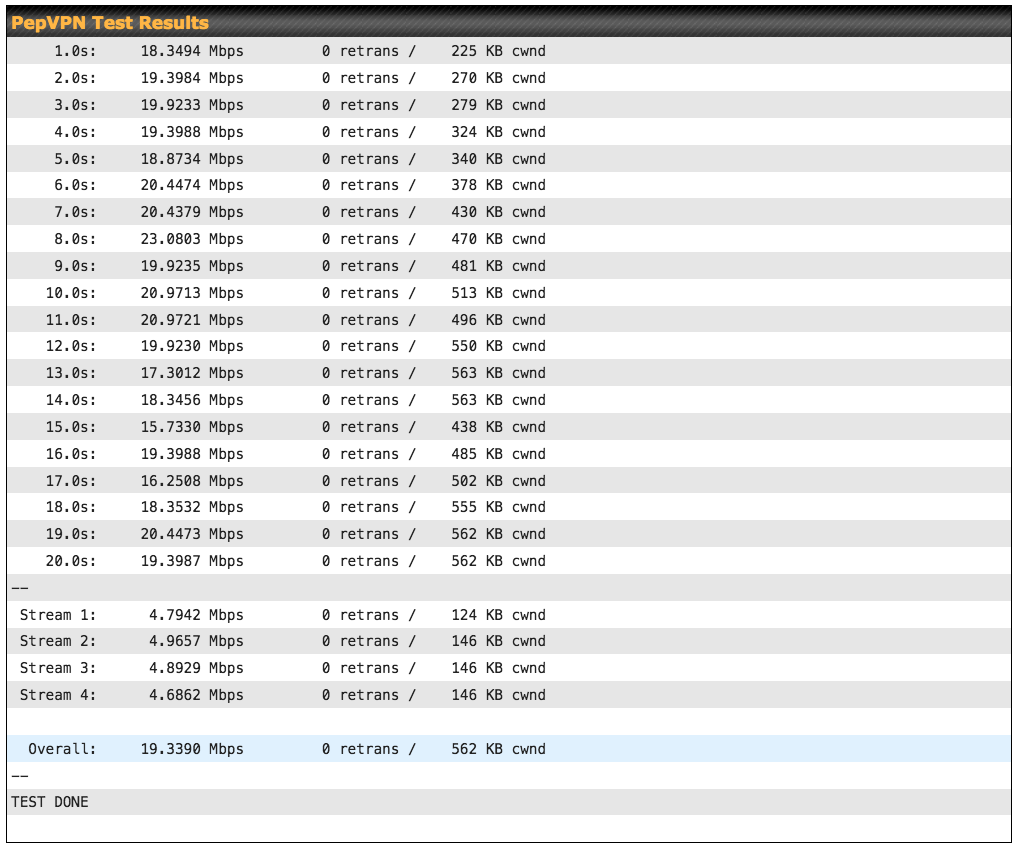Click the Stream 3 label
This screenshot has height=847, width=1017.
(58, 668)
